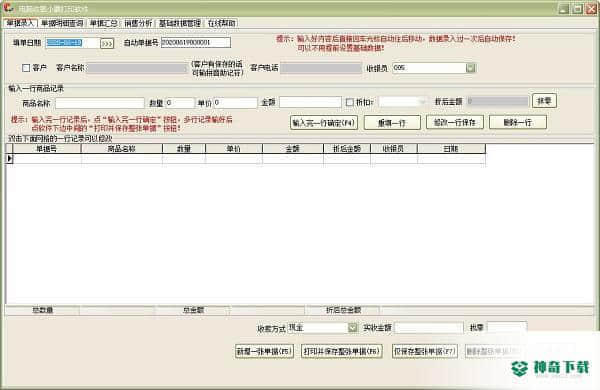Click the 单价 input field
The width and height of the screenshot is (600, 390).
pos(235,103)
